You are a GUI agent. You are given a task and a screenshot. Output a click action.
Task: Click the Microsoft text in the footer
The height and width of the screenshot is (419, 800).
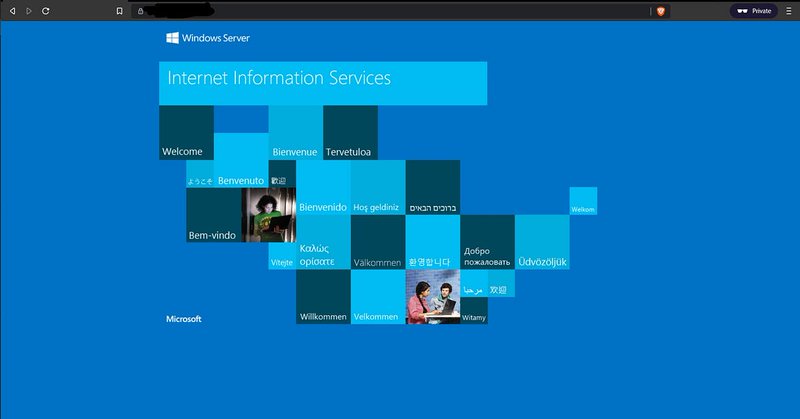pyautogui.click(x=184, y=319)
